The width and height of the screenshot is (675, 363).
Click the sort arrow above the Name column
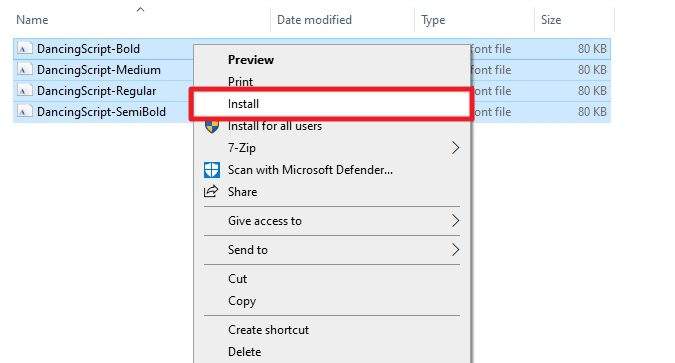click(x=140, y=9)
